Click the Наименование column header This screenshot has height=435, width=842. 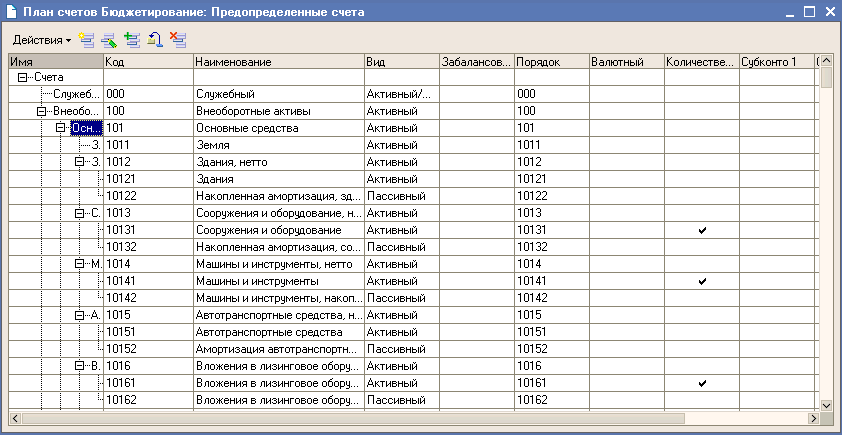(x=279, y=62)
